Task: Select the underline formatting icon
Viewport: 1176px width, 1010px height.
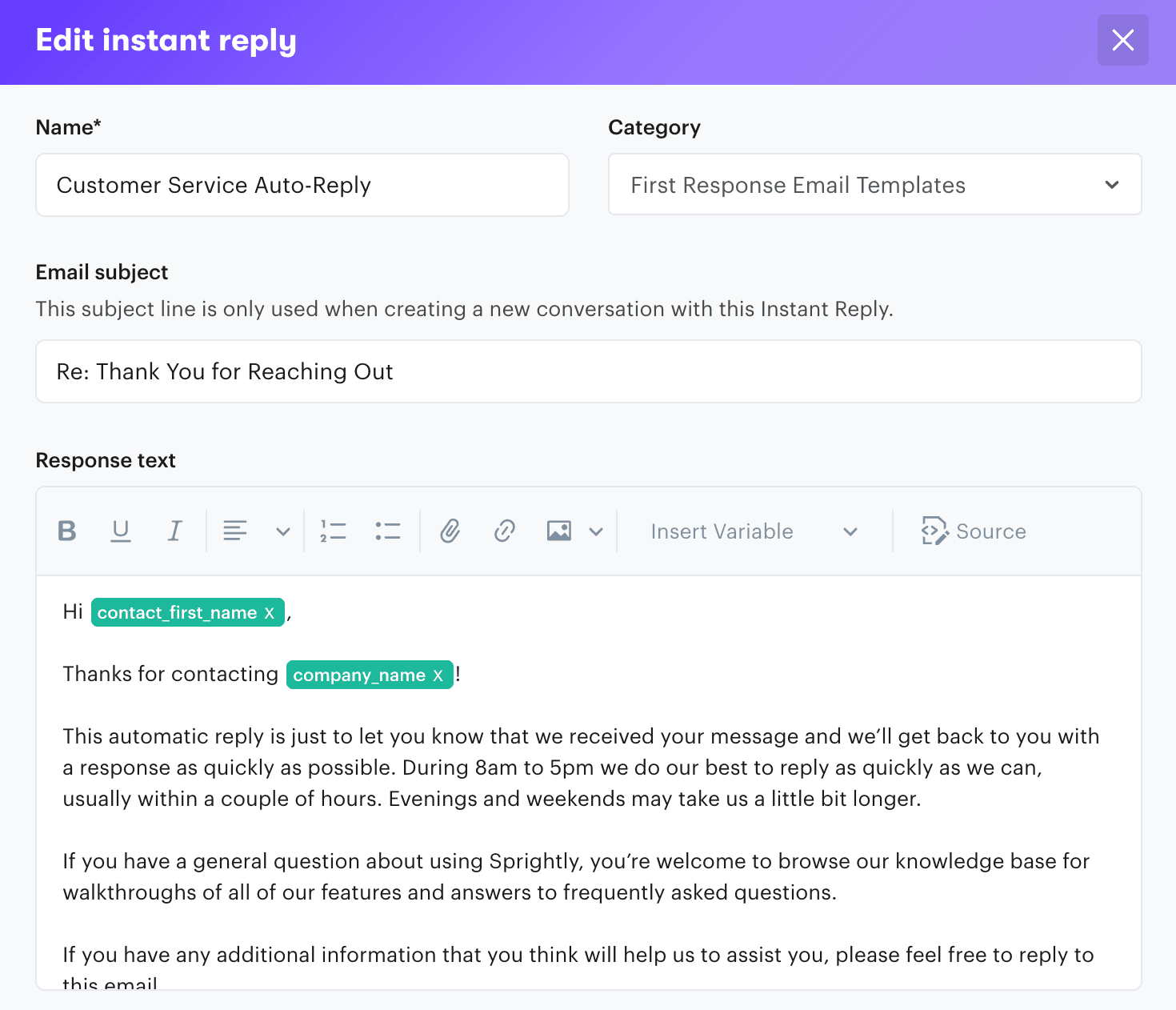Action: tap(121, 531)
